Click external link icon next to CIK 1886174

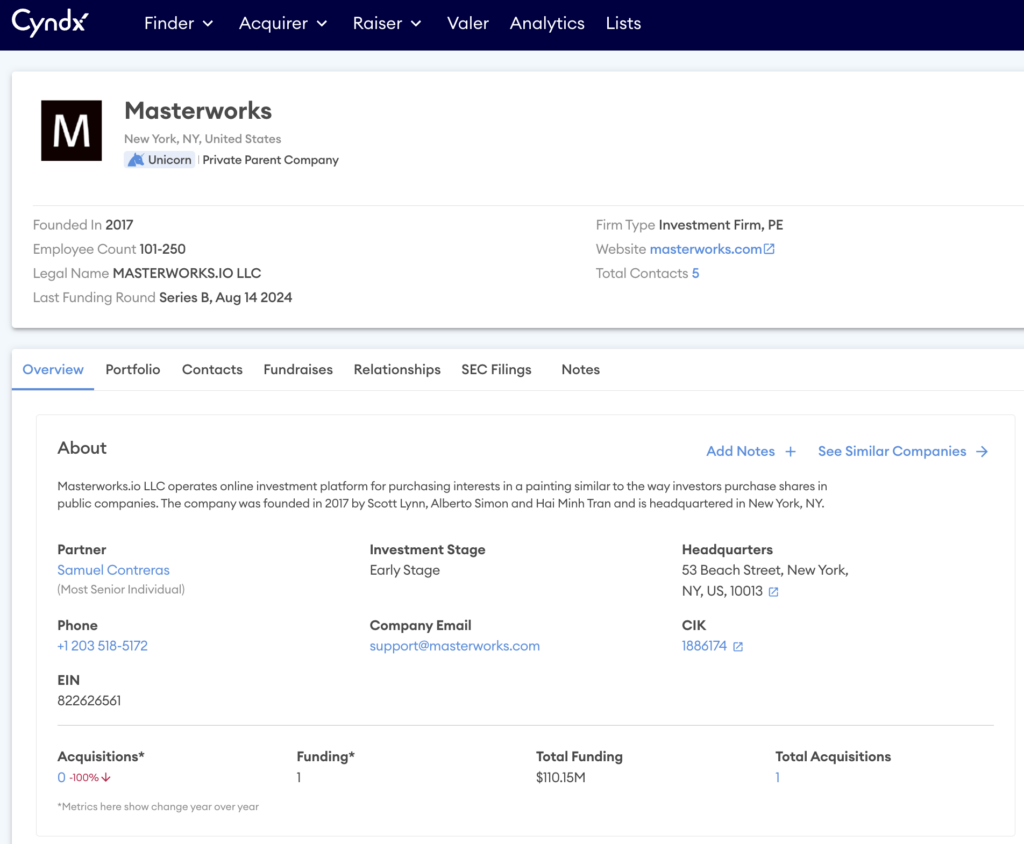(x=738, y=647)
